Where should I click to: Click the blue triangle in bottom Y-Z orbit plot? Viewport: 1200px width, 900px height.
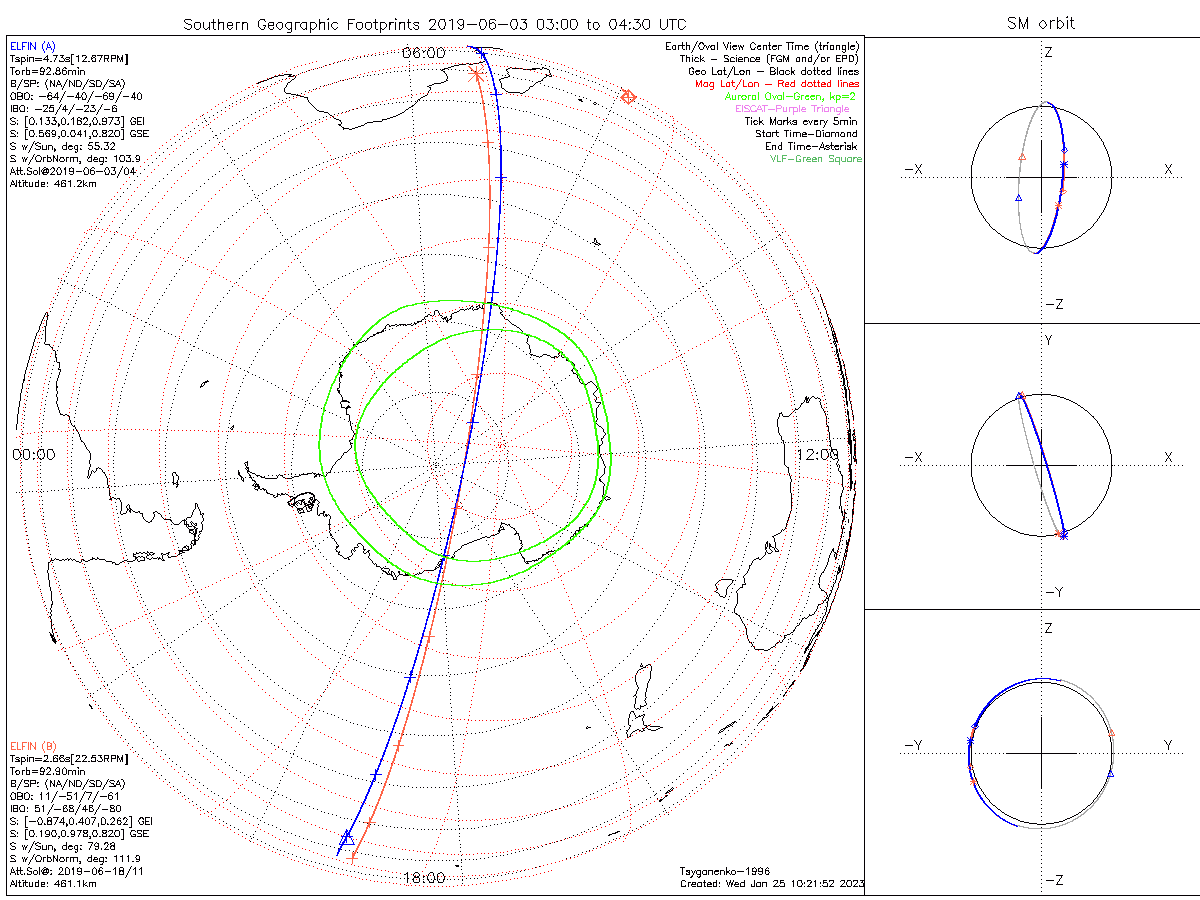click(x=1111, y=774)
